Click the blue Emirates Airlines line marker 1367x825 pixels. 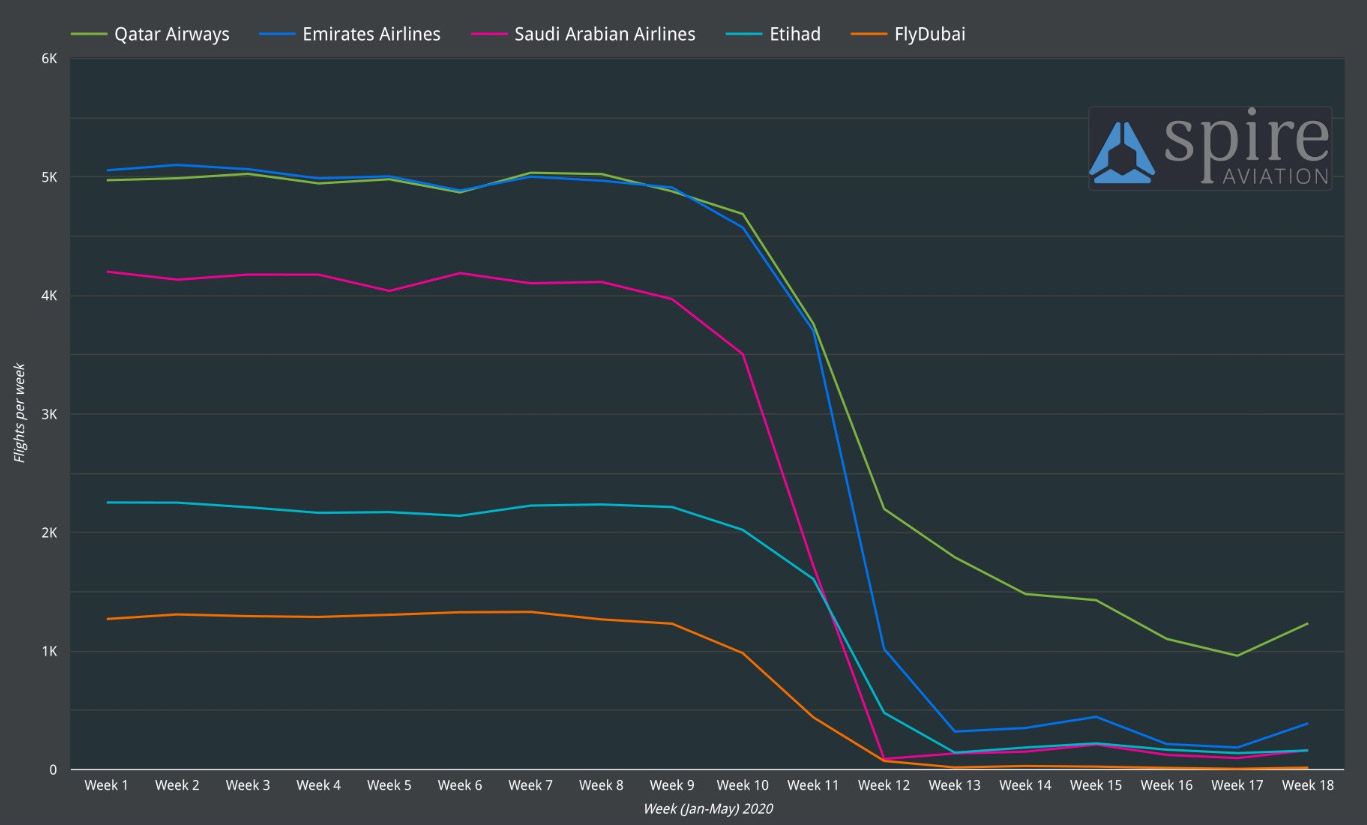pos(276,33)
